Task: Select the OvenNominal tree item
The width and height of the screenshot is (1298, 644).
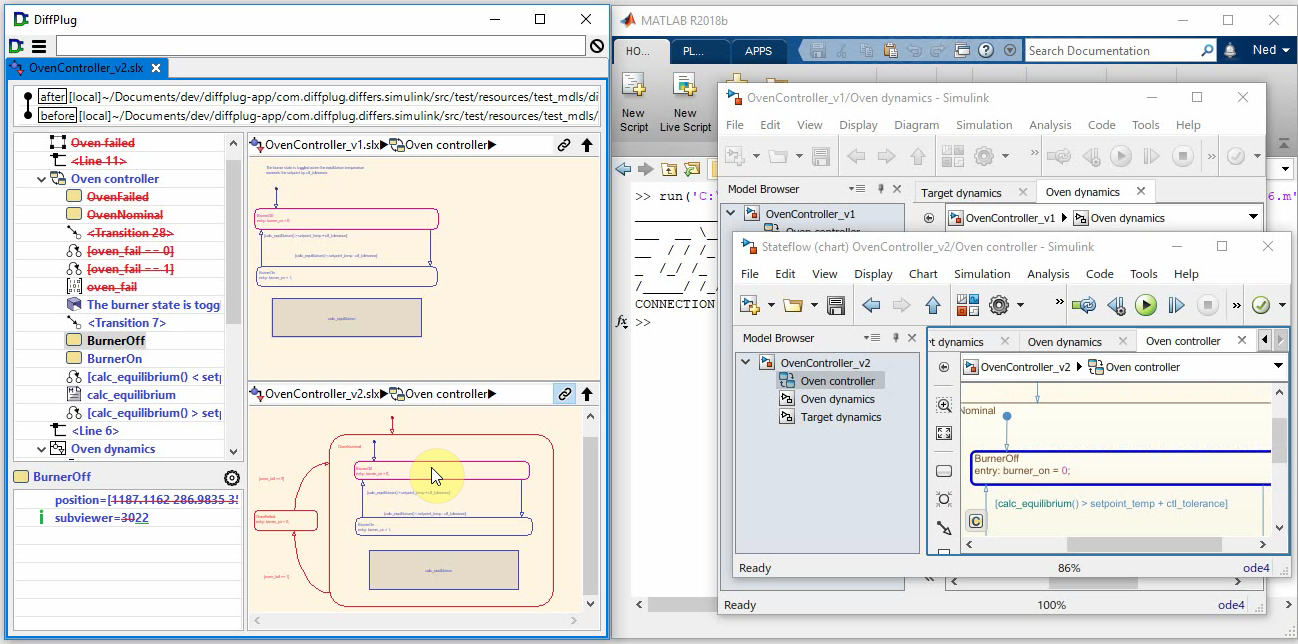Action: (x=125, y=215)
